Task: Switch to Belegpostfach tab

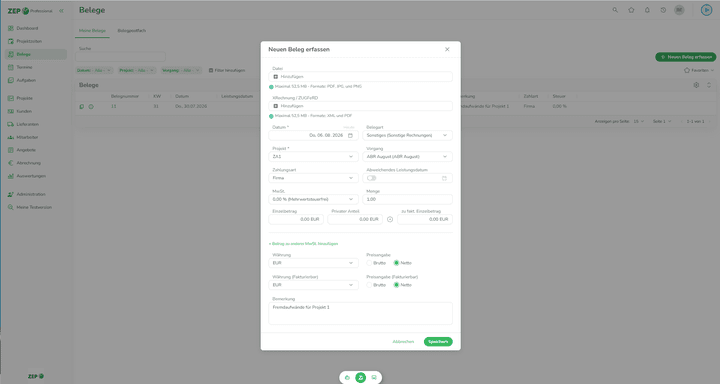Action: 132,31
